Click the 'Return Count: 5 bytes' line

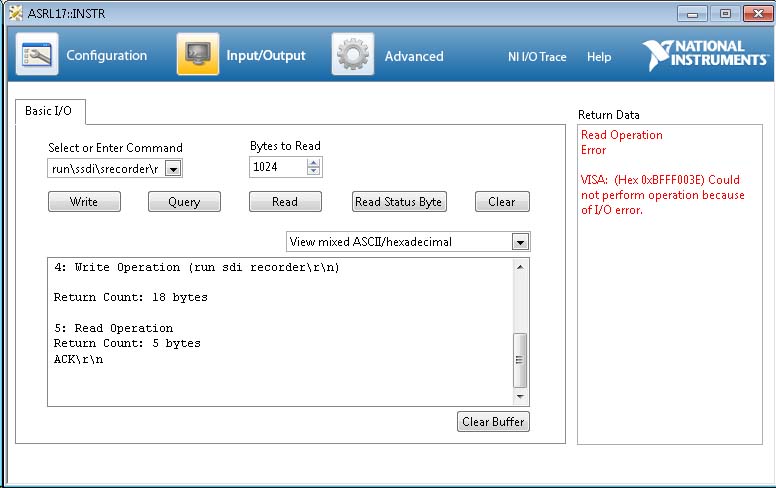pyautogui.click(x=127, y=343)
